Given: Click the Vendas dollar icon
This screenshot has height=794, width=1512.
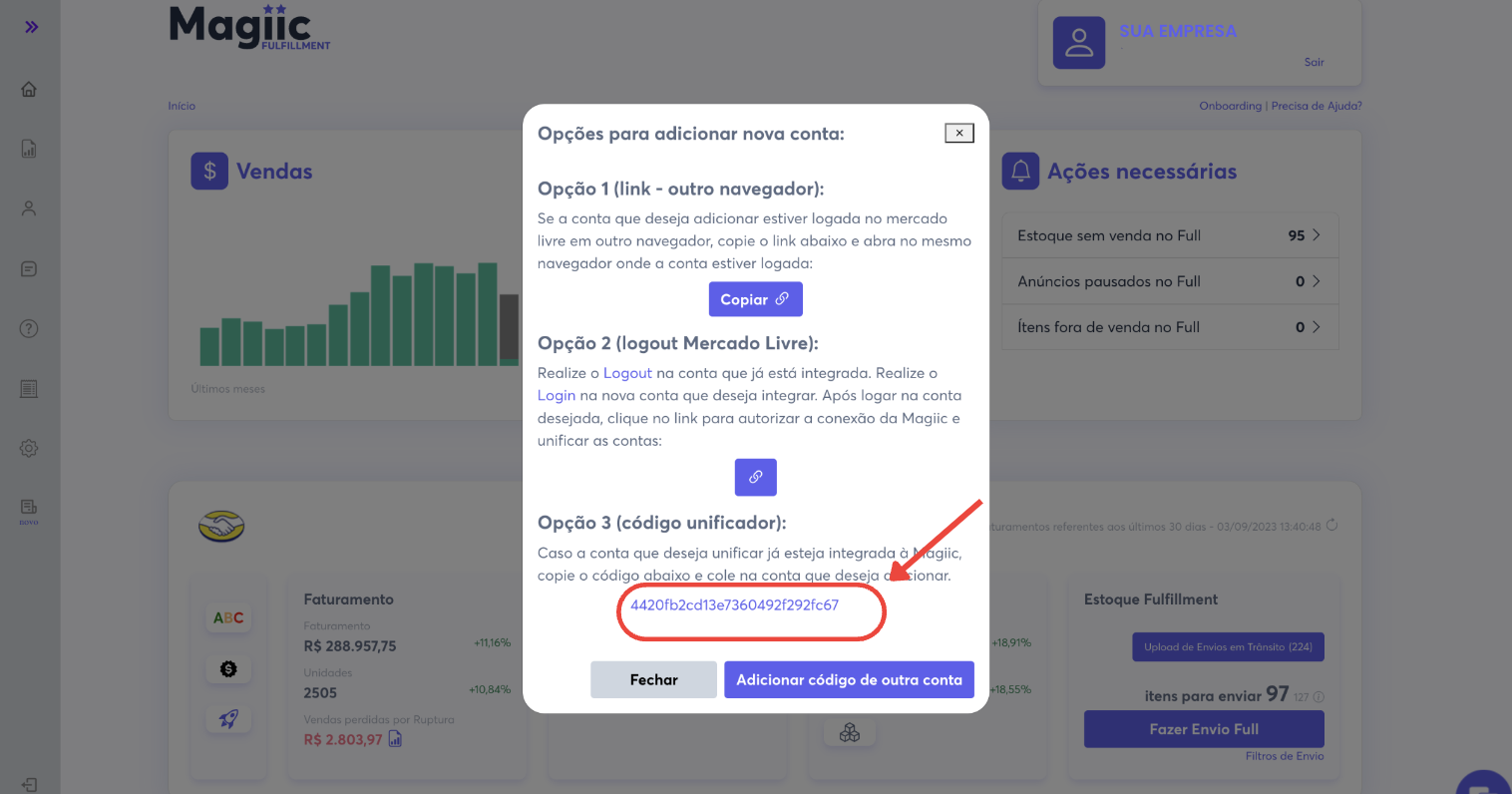Looking at the screenshot, I should coord(209,171).
